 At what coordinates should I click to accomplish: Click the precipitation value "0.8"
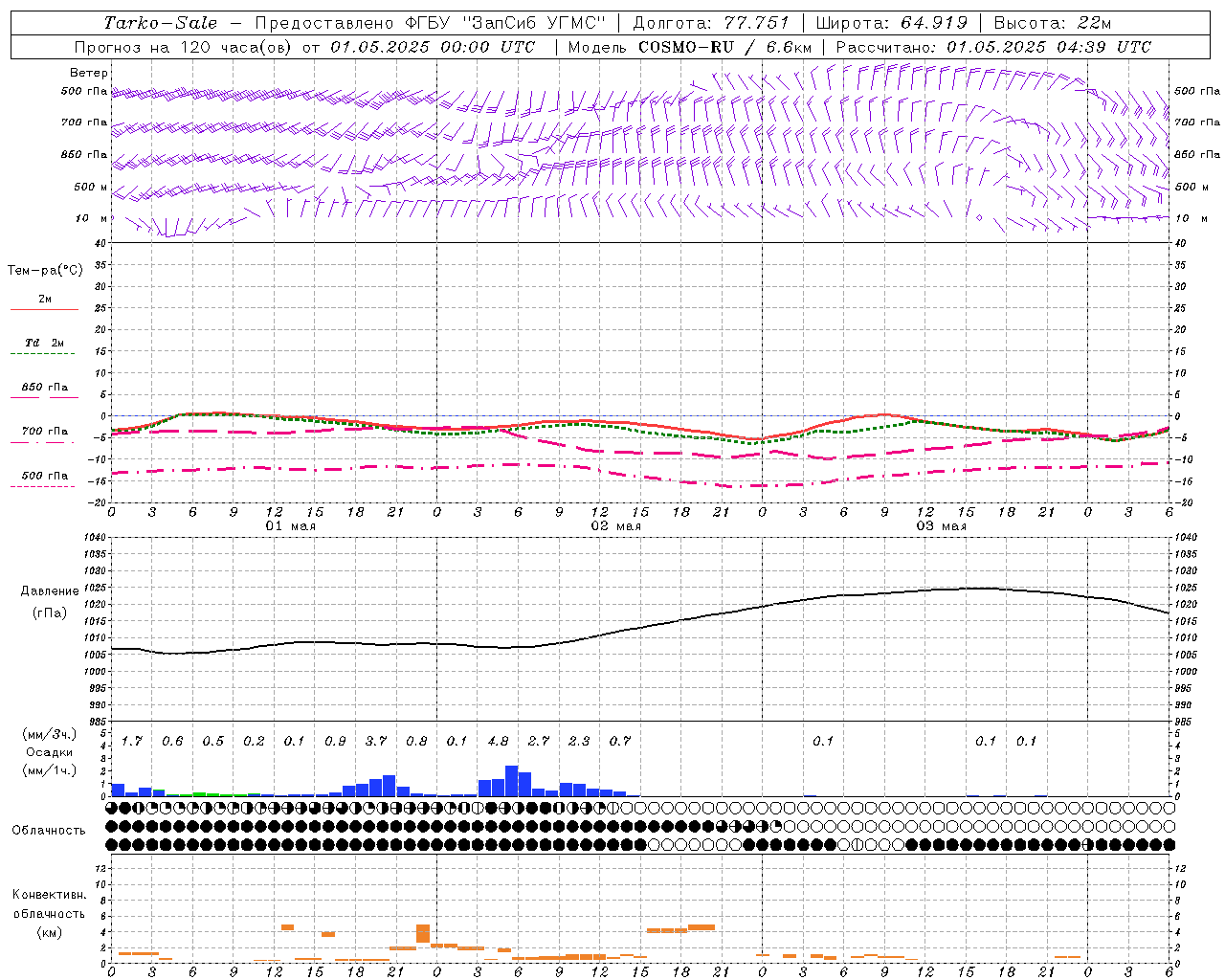(416, 742)
